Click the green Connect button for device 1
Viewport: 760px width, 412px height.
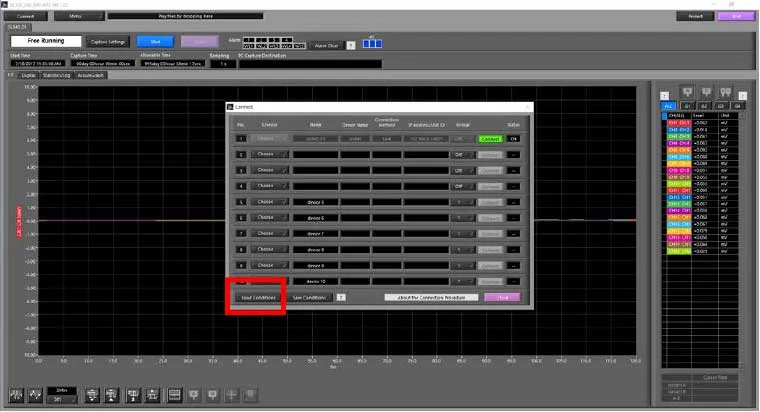tap(490, 138)
